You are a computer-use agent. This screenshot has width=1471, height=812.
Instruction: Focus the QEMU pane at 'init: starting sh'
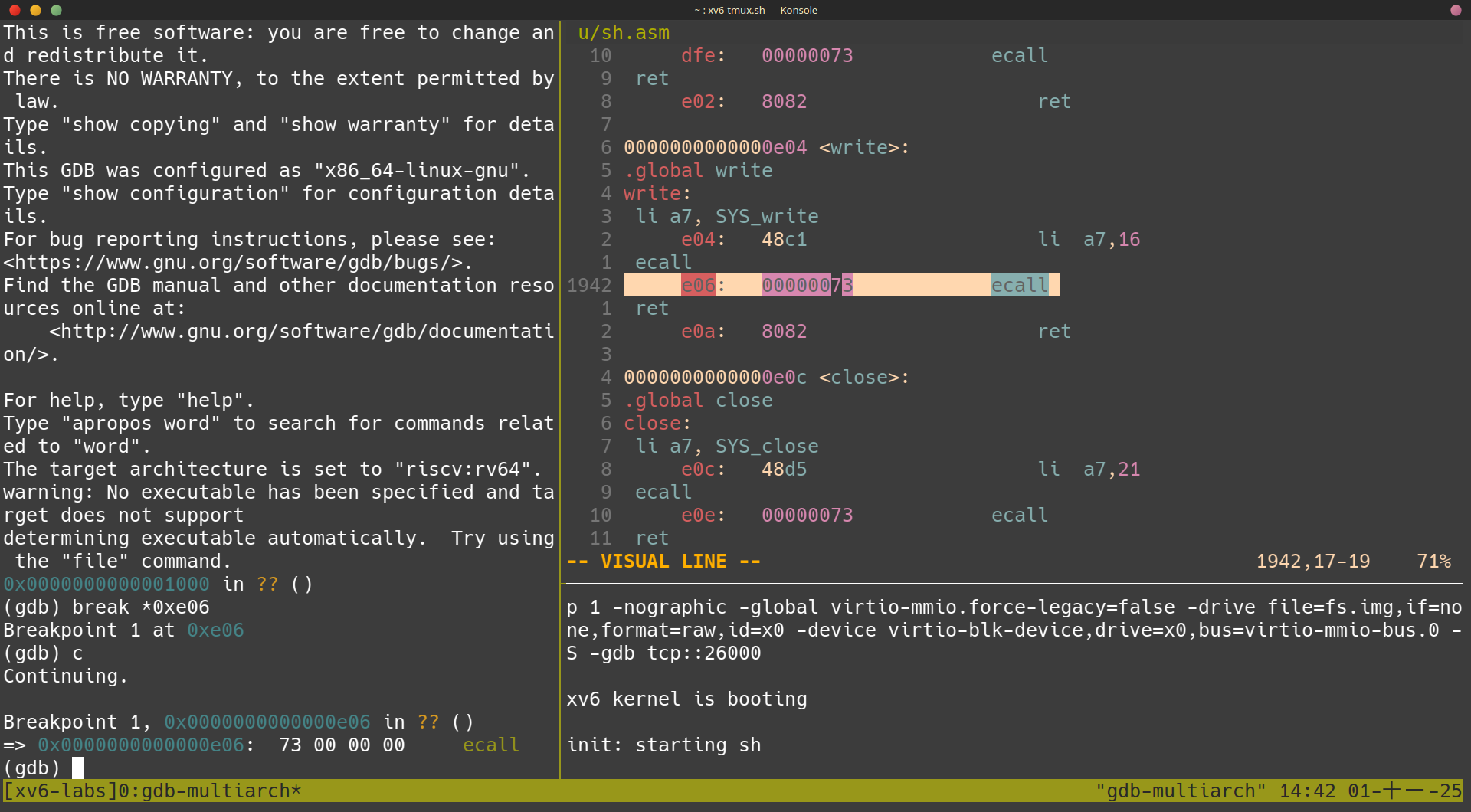coord(663,745)
